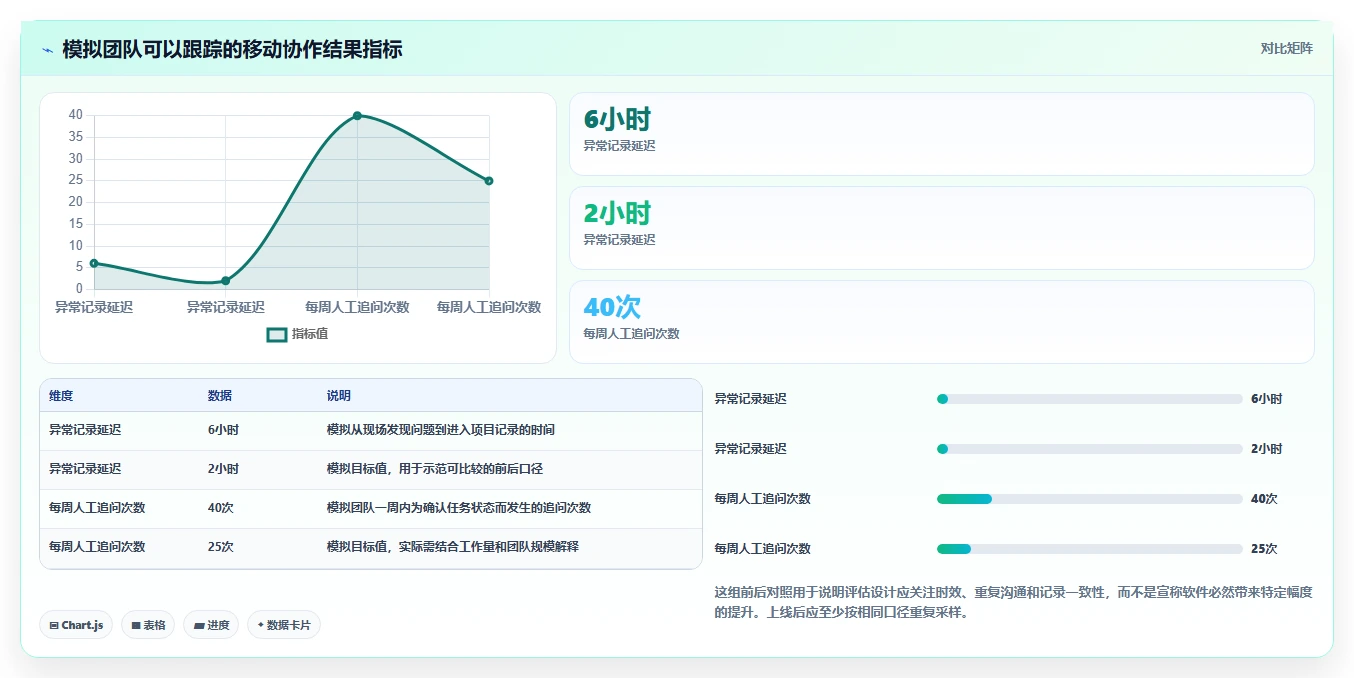Click the progress bar in the 25次 row

point(1089,549)
